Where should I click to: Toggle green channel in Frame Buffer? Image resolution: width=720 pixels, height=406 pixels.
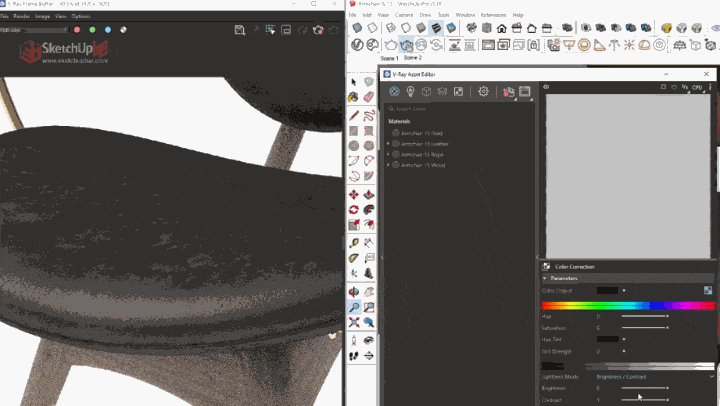coord(92,29)
